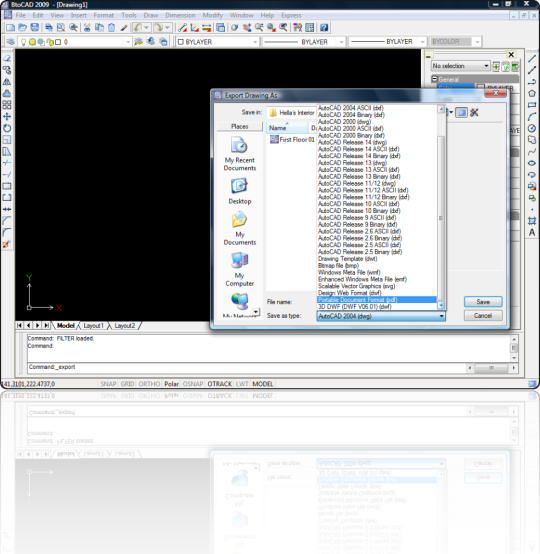
Task: Select the Mirror tool in left toolbar
Action: point(7,82)
